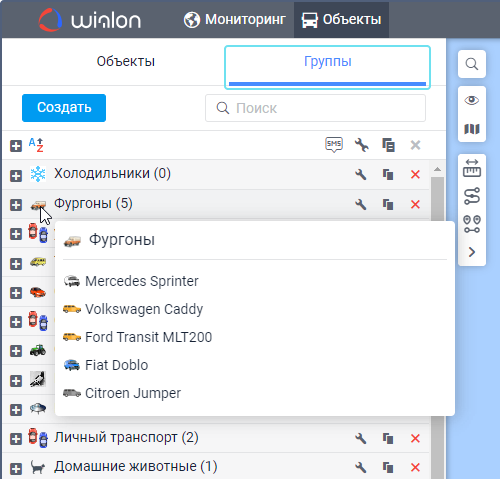Click the groups list scrollbar up arrow
The image size is (500, 479).
pyautogui.click(x=437, y=170)
